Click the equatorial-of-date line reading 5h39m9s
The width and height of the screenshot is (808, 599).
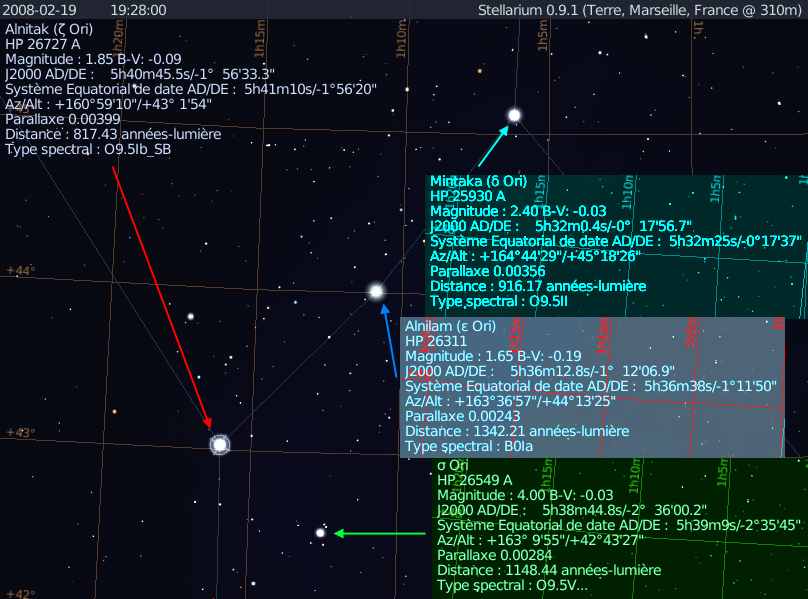(619, 525)
